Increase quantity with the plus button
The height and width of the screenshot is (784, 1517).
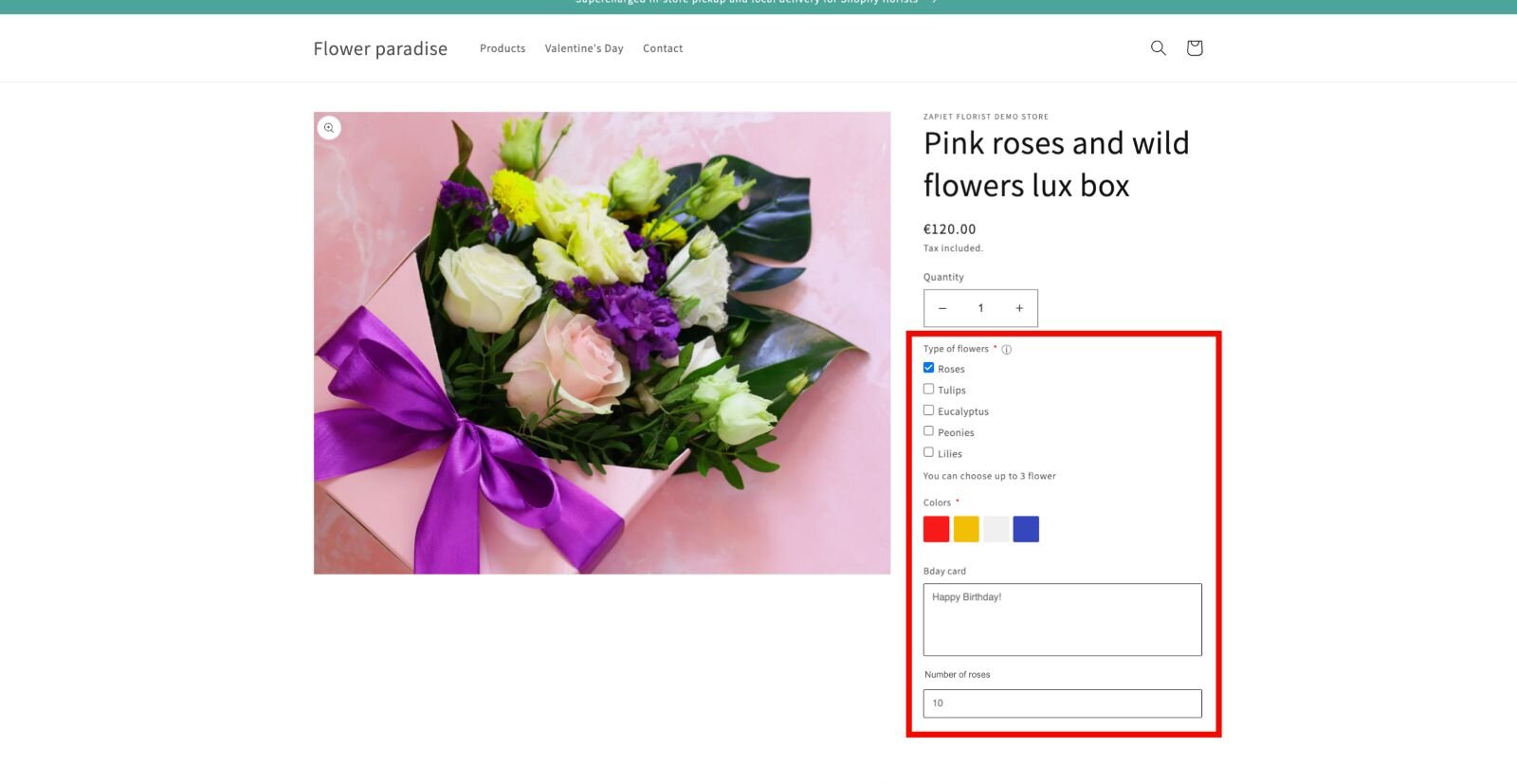[1019, 308]
